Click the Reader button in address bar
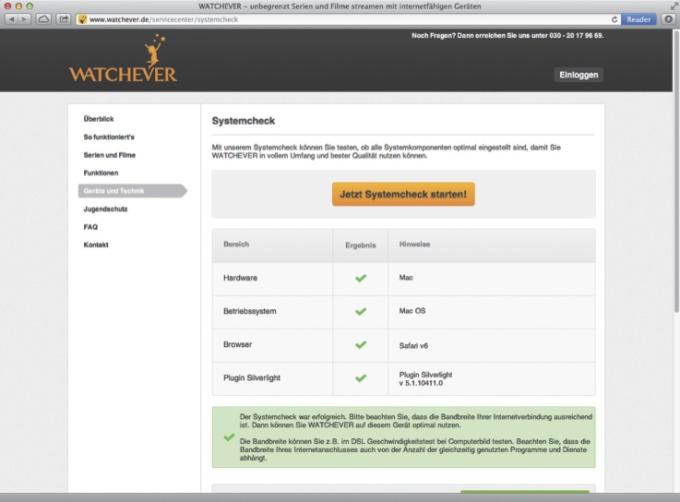 coord(638,20)
